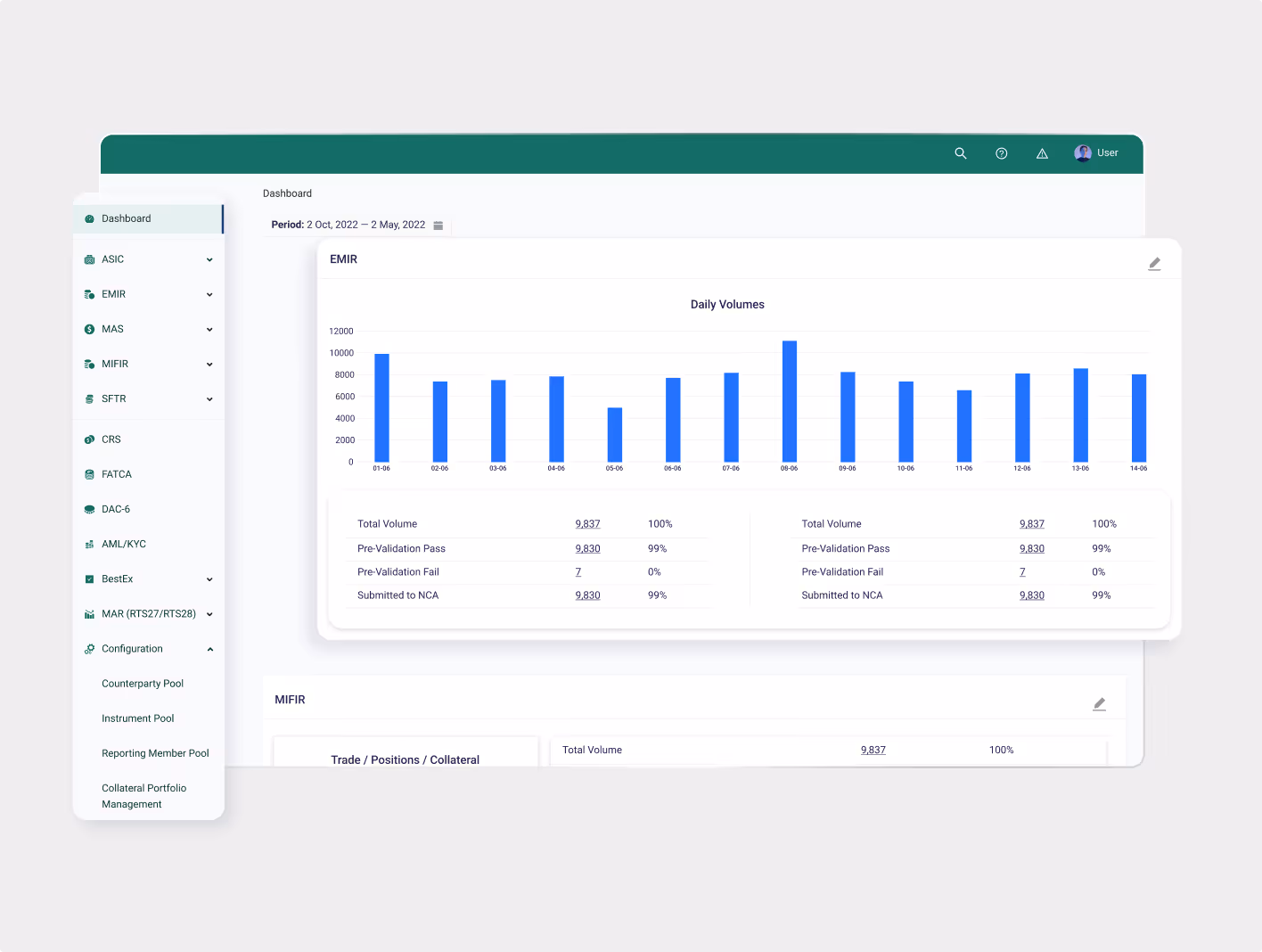Click the CRS sidebar icon
The height and width of the screenshot is (952, 1262).
tap(89, 439)
